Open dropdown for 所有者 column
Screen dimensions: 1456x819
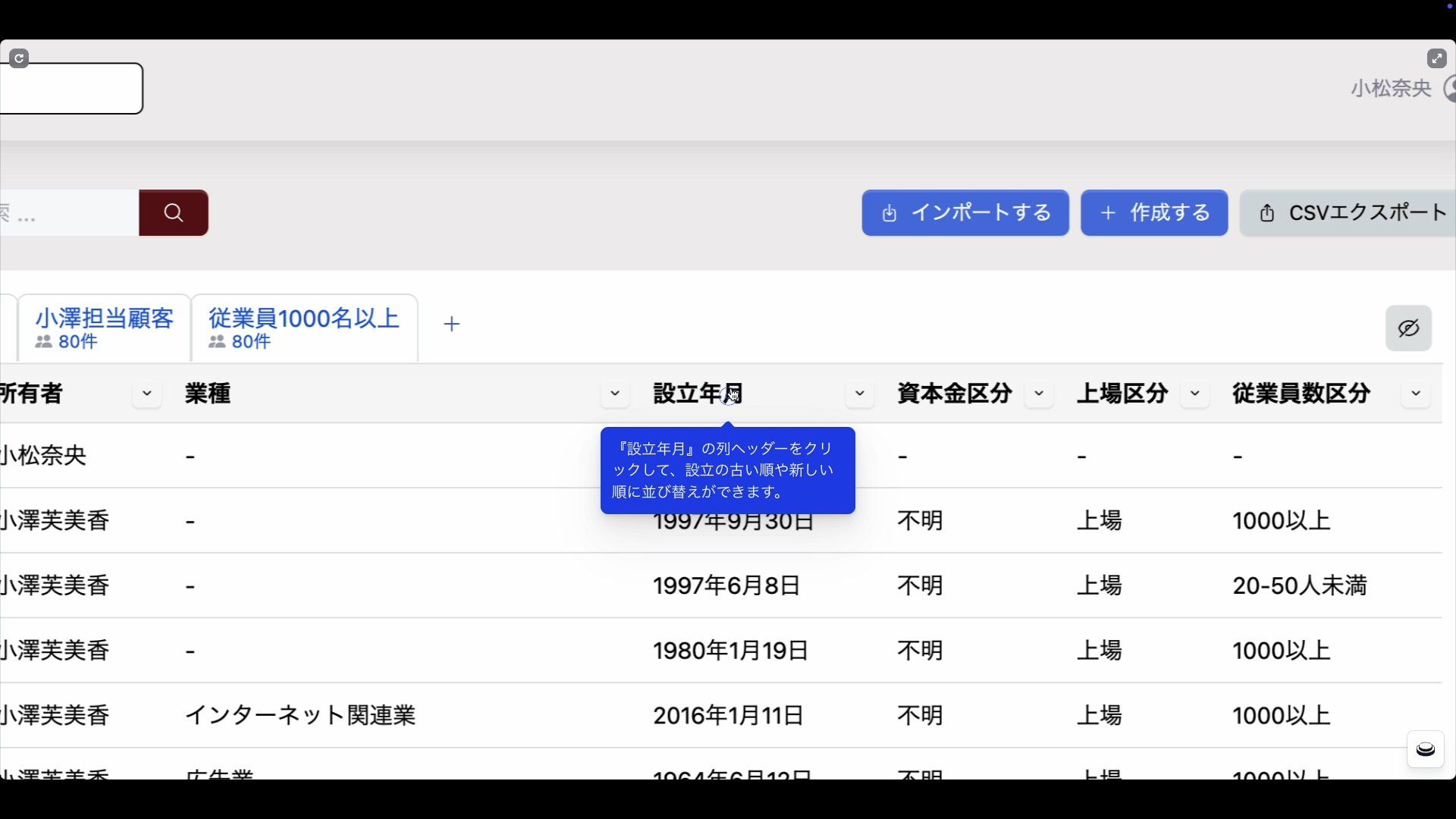coord(147,394)
